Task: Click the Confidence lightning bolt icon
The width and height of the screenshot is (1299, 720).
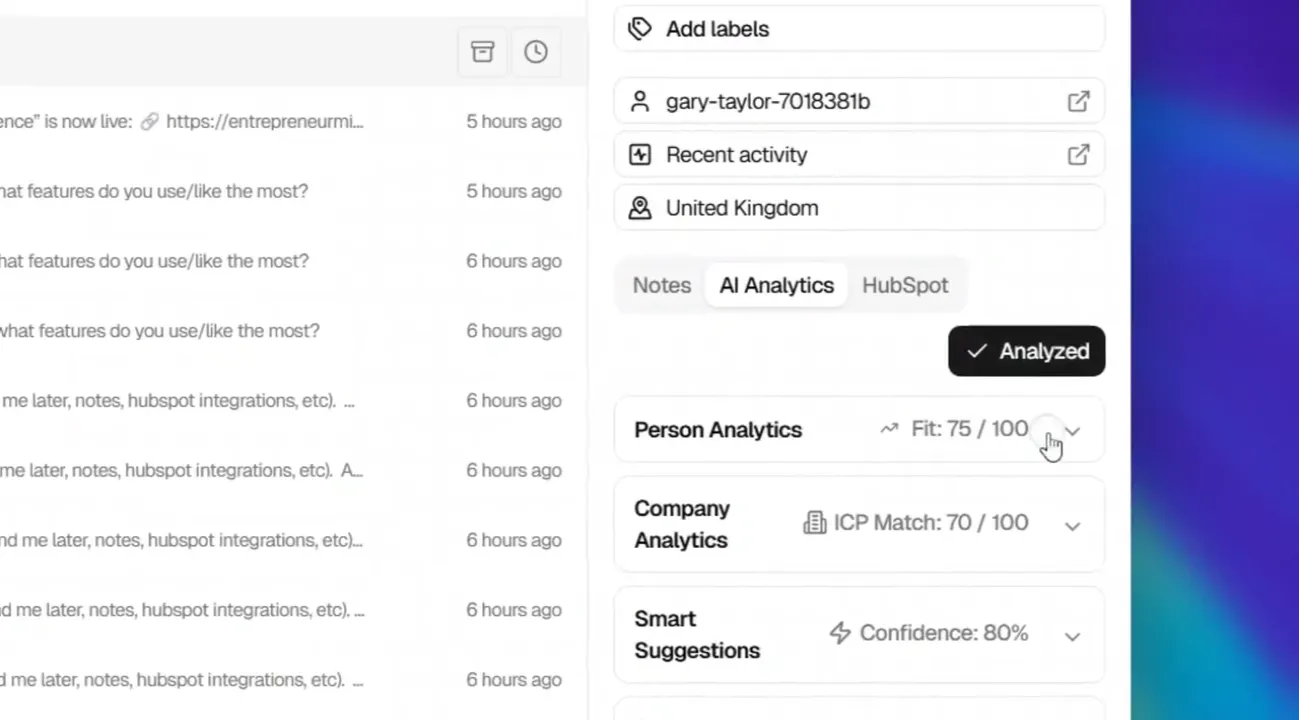Action: click(x=840, y=633)
